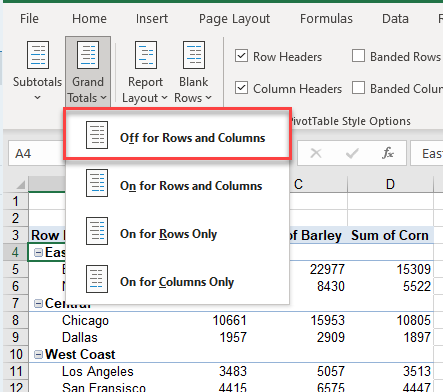Click the Grand Totals button
The width and height of the screenshot is (443, 392).
coord(88,71)
